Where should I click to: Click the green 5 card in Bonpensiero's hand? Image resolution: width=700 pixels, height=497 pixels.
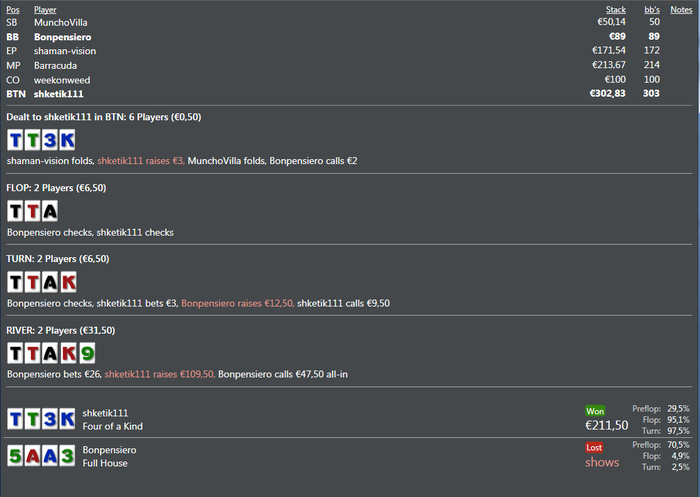(16, 457)
